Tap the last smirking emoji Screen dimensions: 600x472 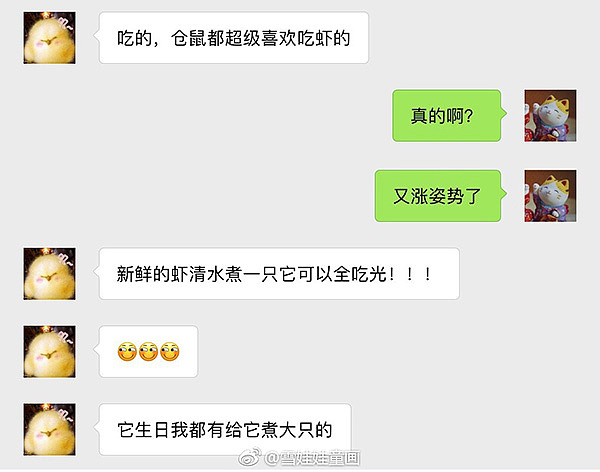click(x=170, y=352)
